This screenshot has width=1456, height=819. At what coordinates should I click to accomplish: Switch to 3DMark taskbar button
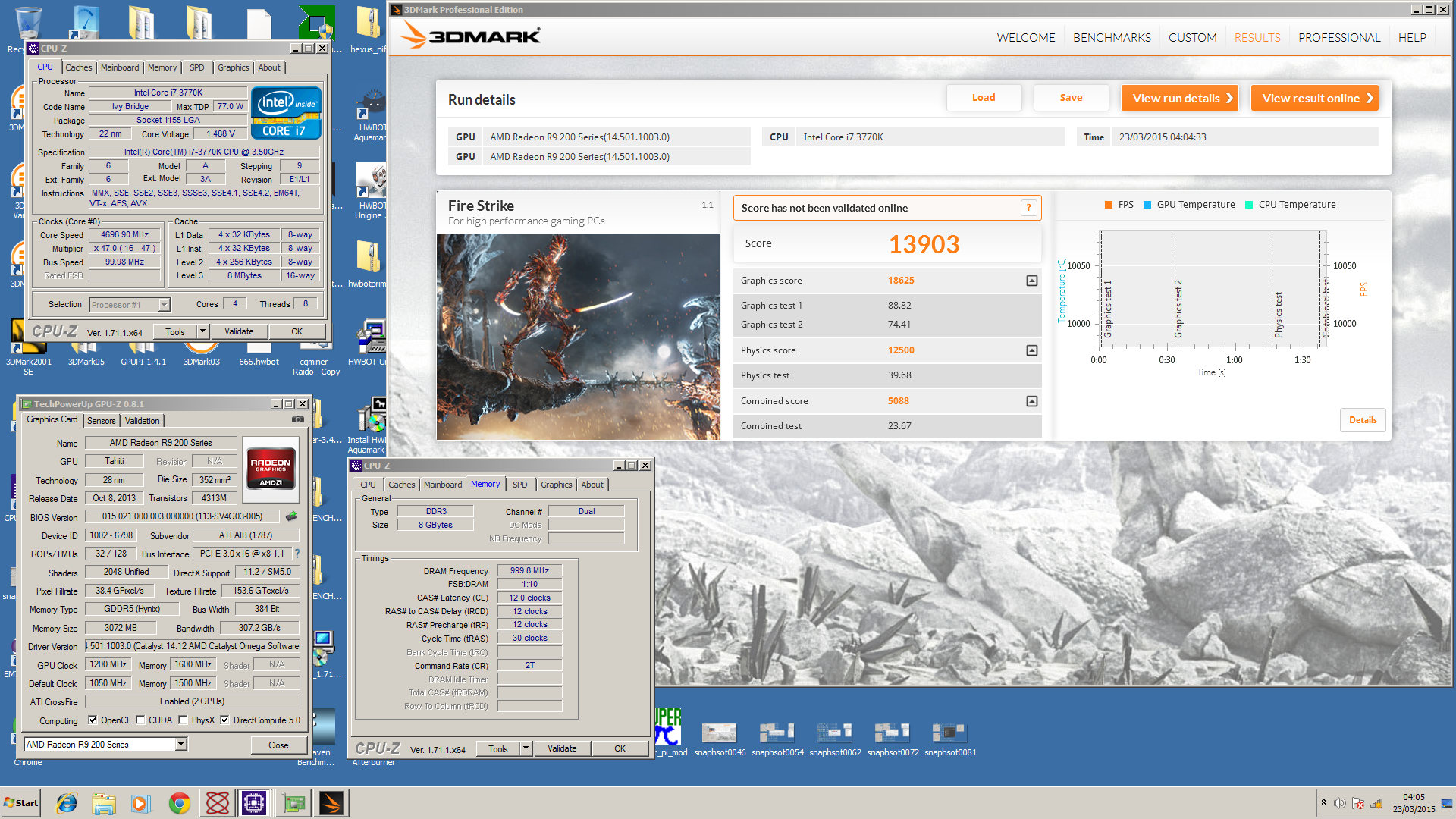331,803
